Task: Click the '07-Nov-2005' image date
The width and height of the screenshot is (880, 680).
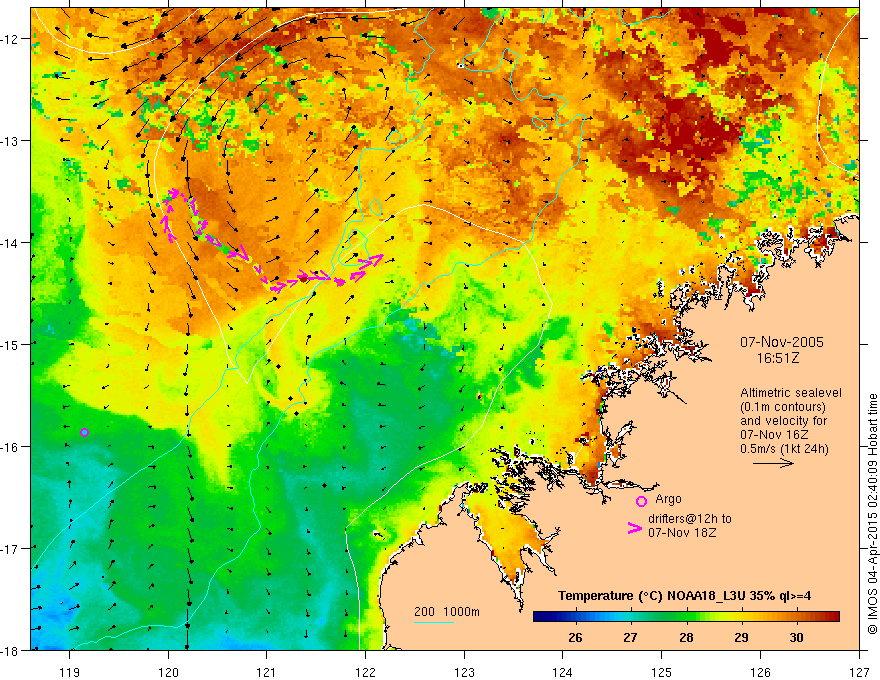Action: pos(782,342)
